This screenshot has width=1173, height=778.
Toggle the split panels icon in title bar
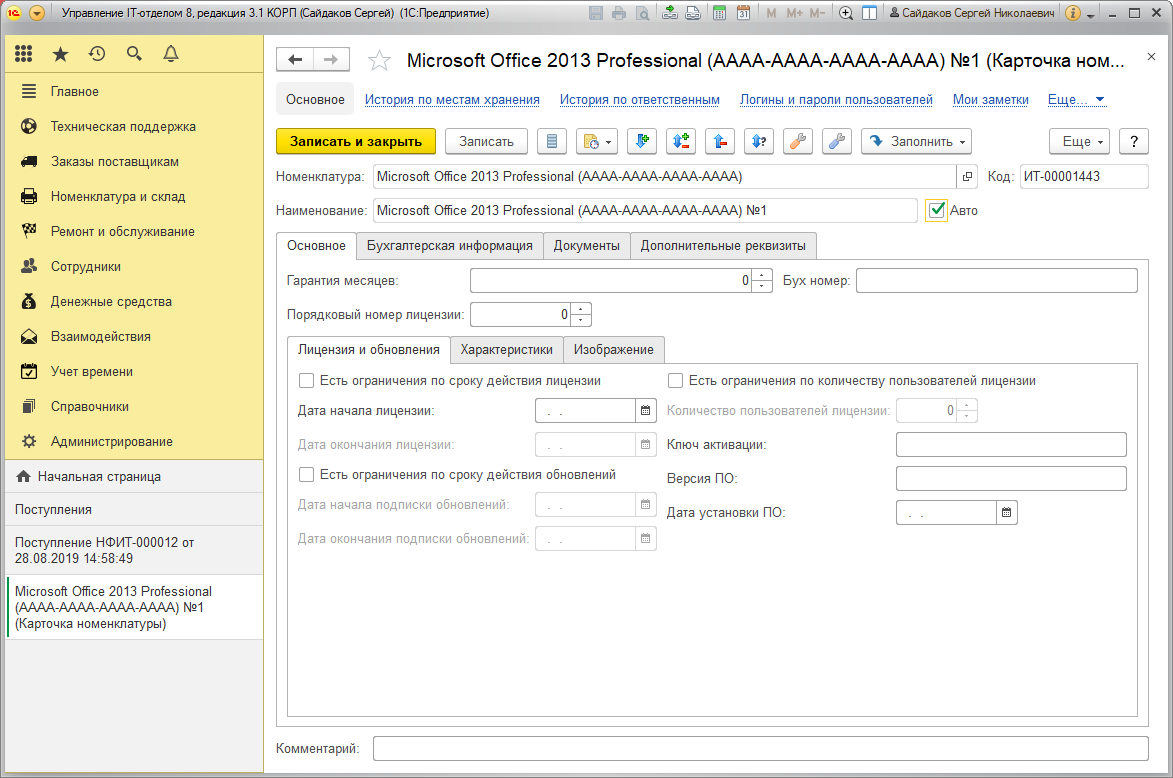pos(869,13)
